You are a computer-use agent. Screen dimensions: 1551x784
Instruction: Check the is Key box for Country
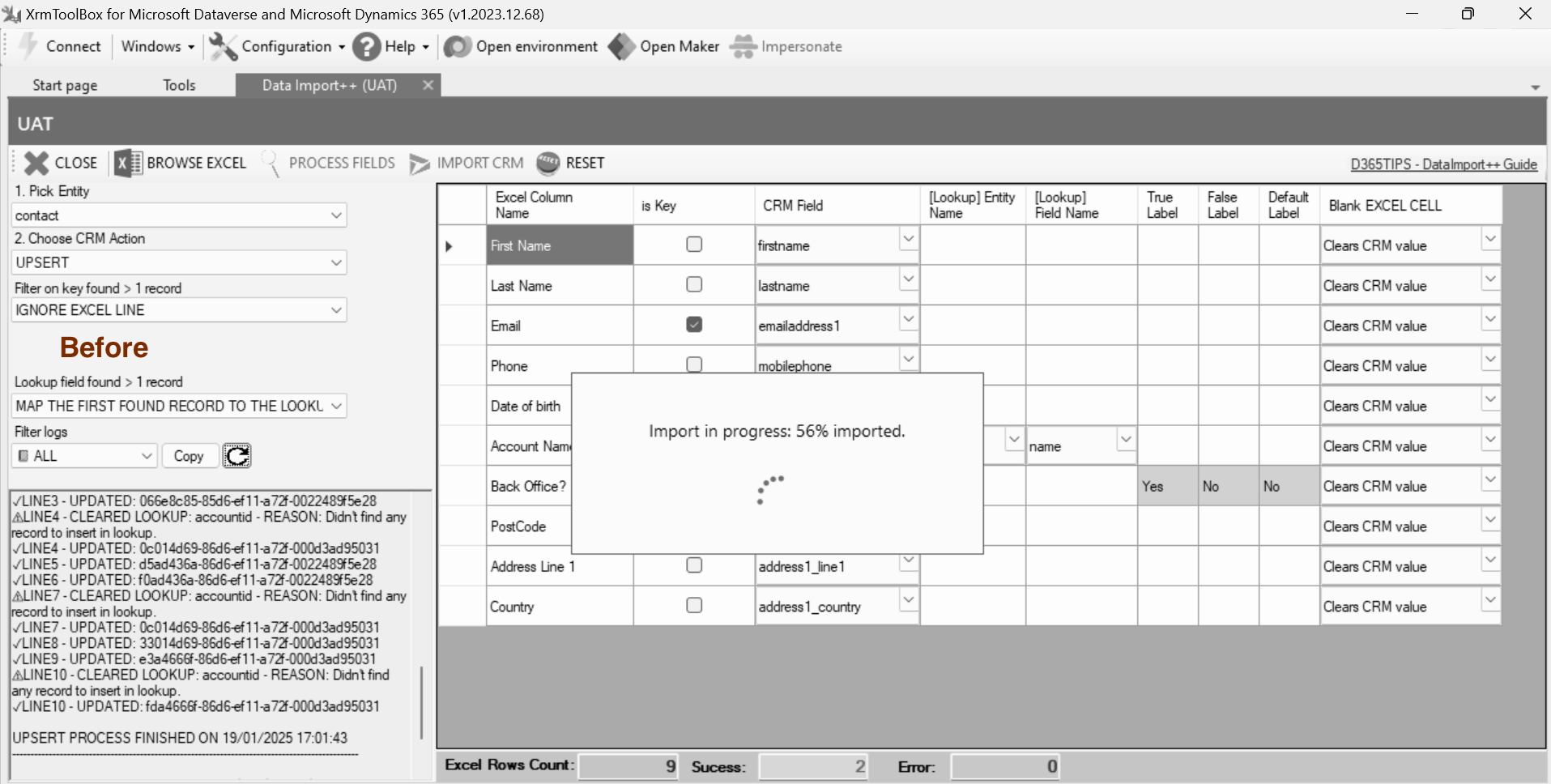pyautogui.click(x=693, y=605)
